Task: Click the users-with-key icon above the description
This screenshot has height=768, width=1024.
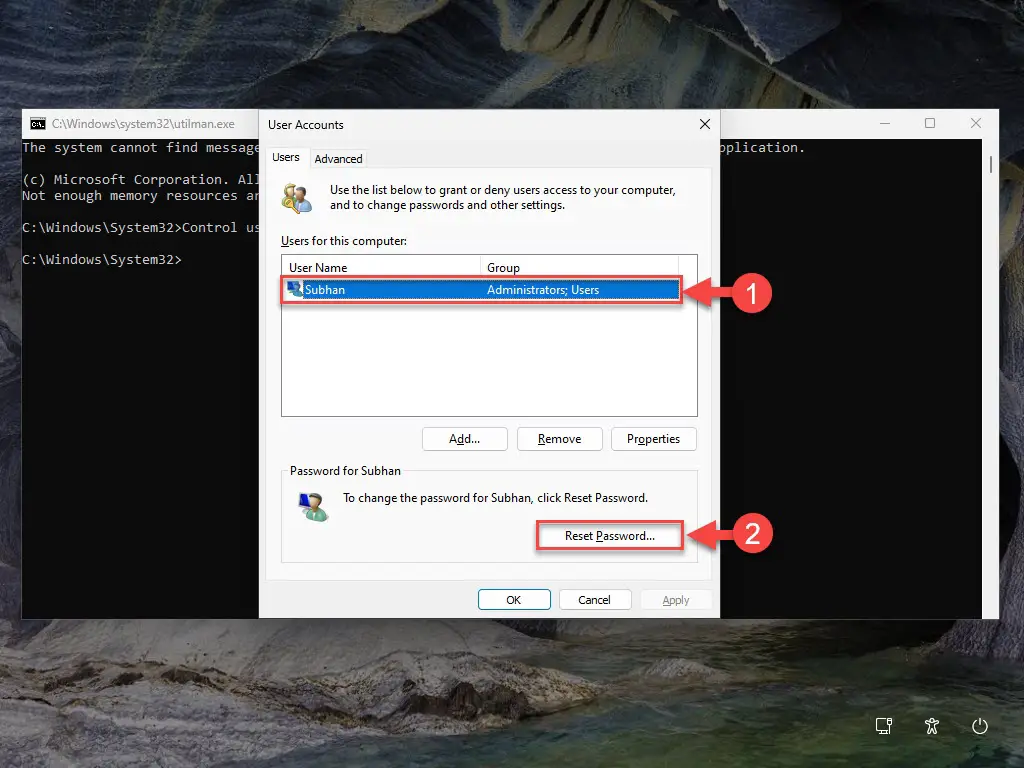Action: coord(297,196)
